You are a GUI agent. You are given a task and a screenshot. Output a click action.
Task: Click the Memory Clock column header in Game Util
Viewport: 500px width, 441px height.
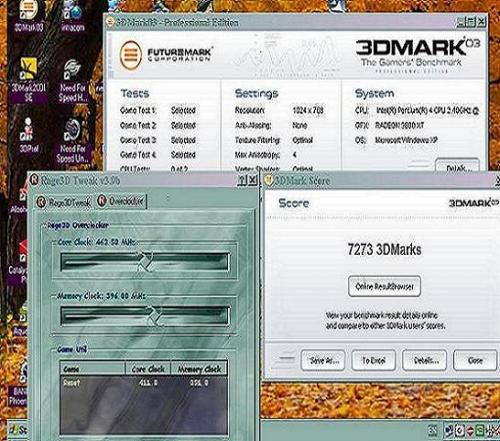tap(199, 369)
